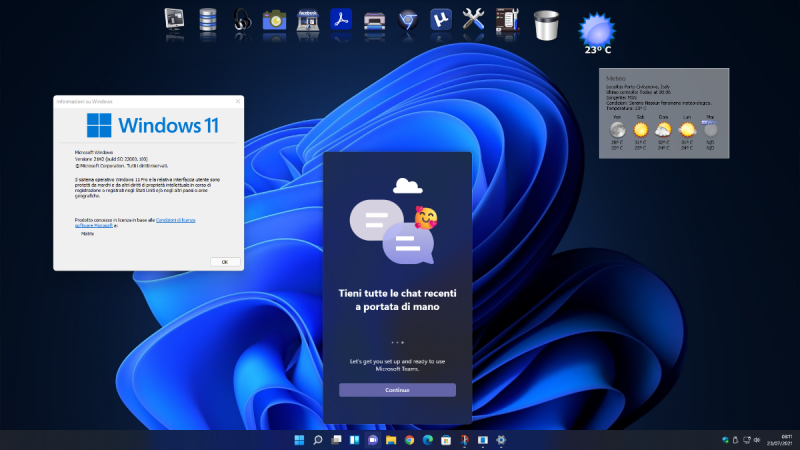The width and height of the screenshot is (800, 450).
Task: Open the database cylinder dock icon
Action: pos(208,20)
